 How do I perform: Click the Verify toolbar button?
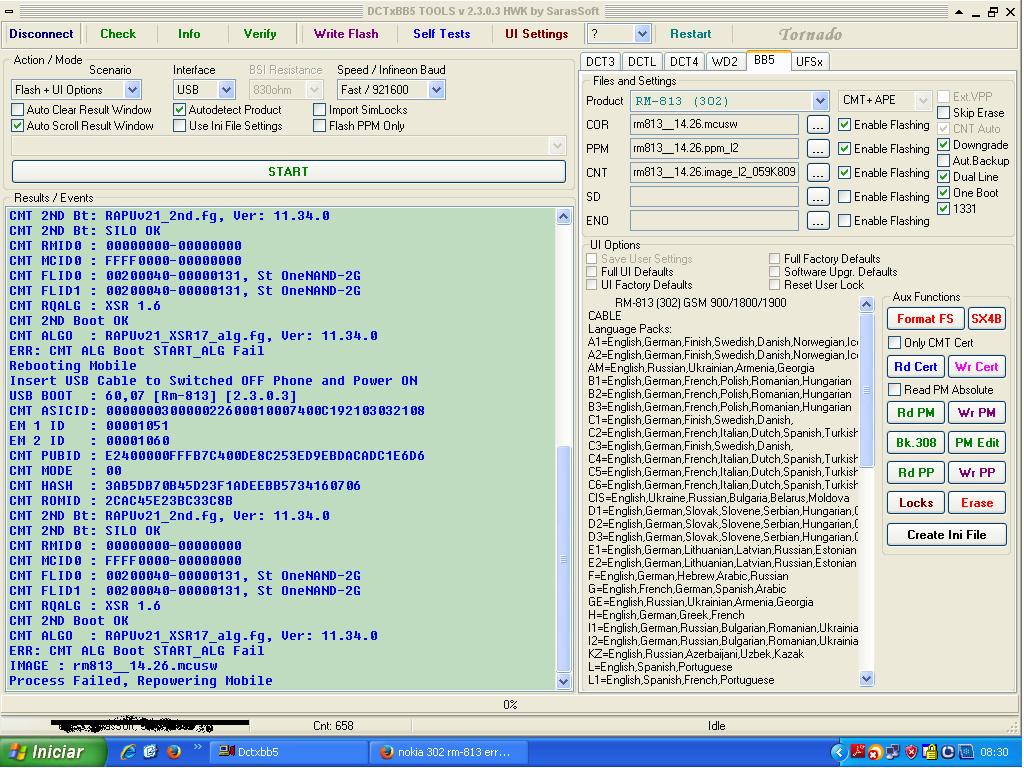point(260,34)
